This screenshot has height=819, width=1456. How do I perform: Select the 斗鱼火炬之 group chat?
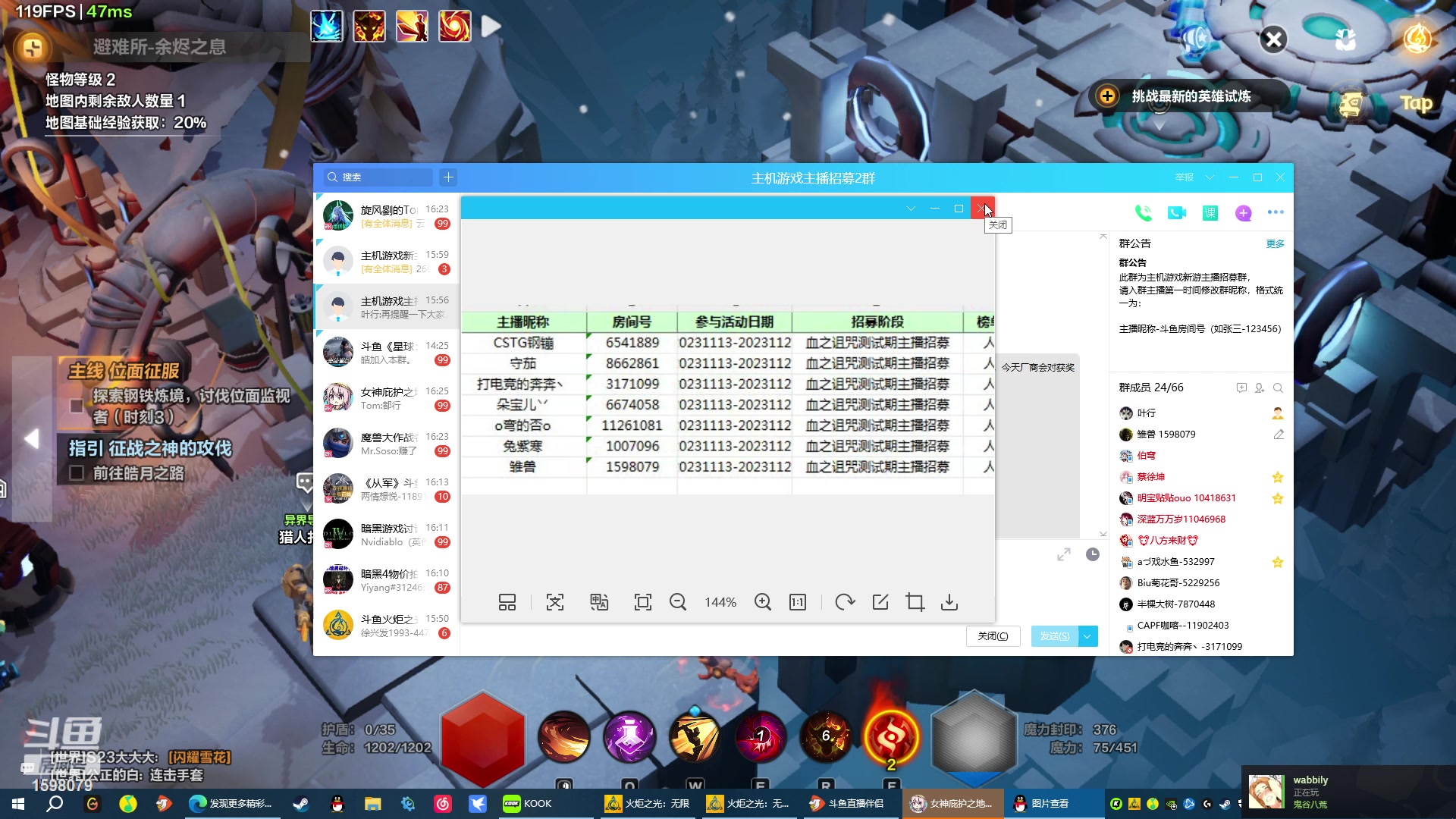pyautogui.click(x=387, y=626)
